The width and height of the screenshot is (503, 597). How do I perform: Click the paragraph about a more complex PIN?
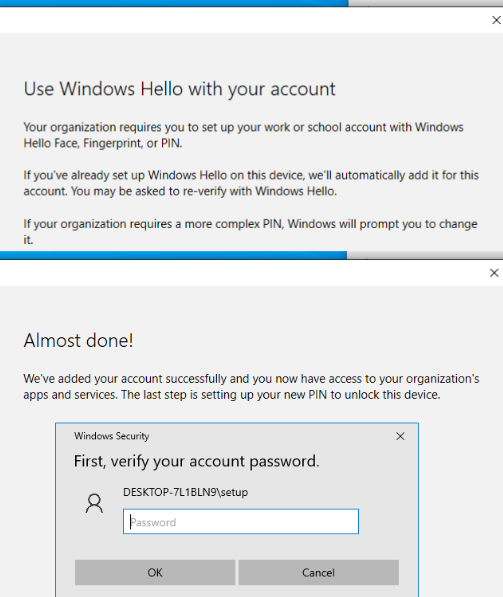250,231
